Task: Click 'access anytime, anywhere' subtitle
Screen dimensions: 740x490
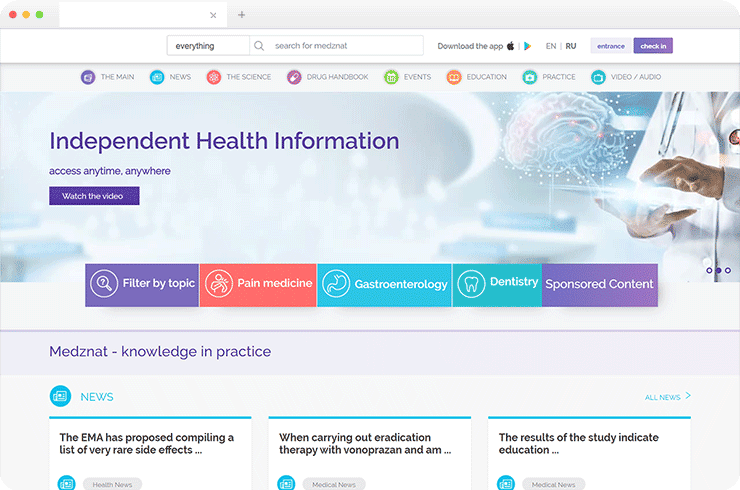Action: pos(110,171)
